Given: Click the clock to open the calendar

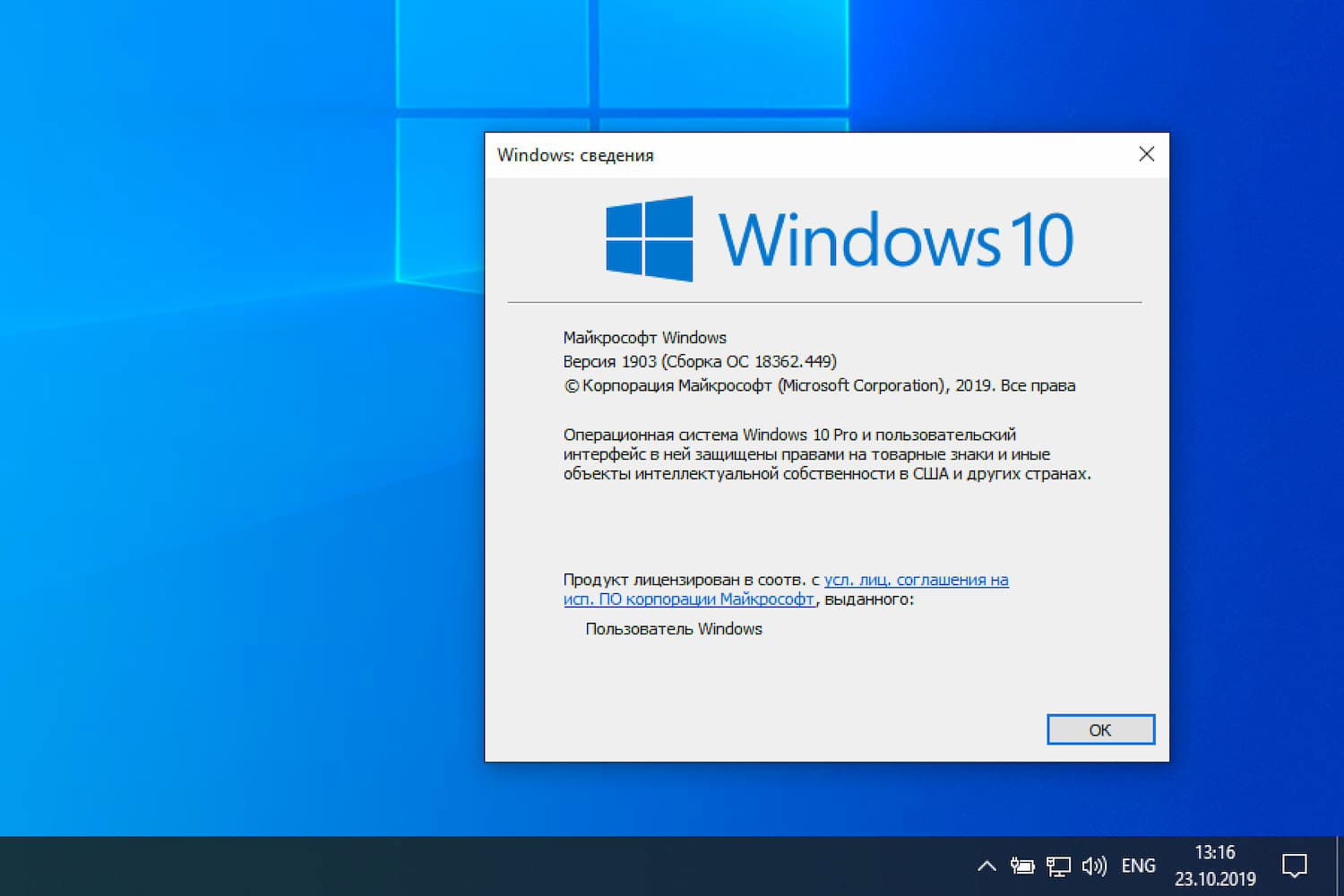Looking at the screenshot, I should coord(1217,853).
